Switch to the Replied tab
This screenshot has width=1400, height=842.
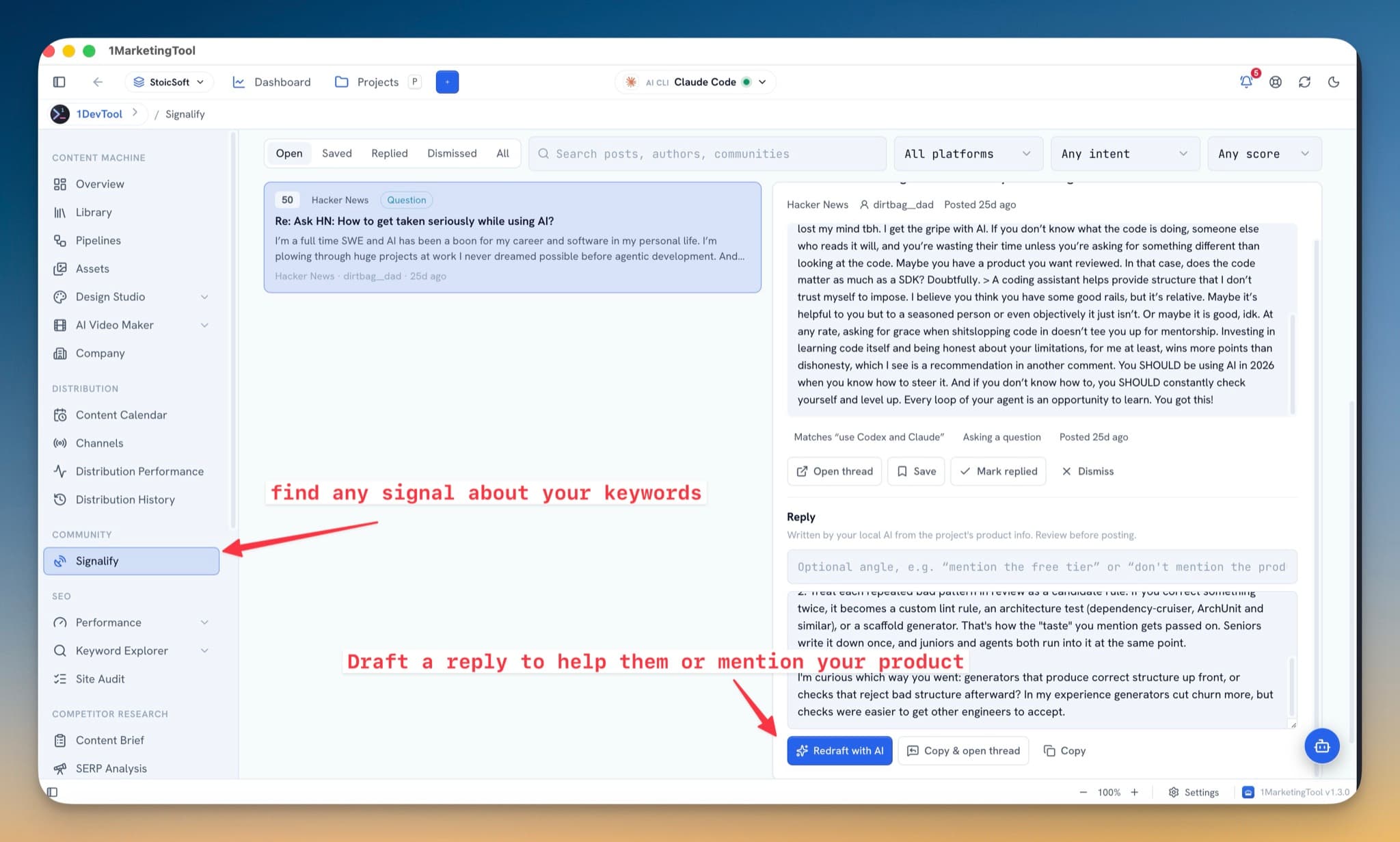[390, 153]
